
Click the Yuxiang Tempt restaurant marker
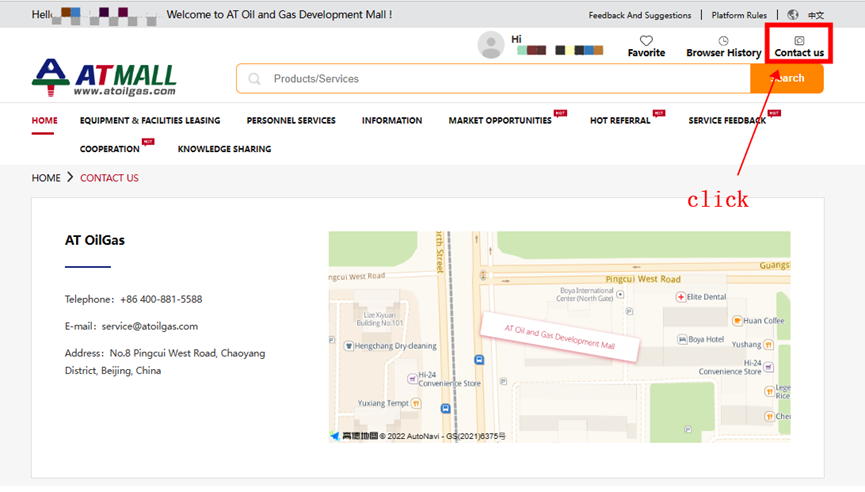coord(416,403)
